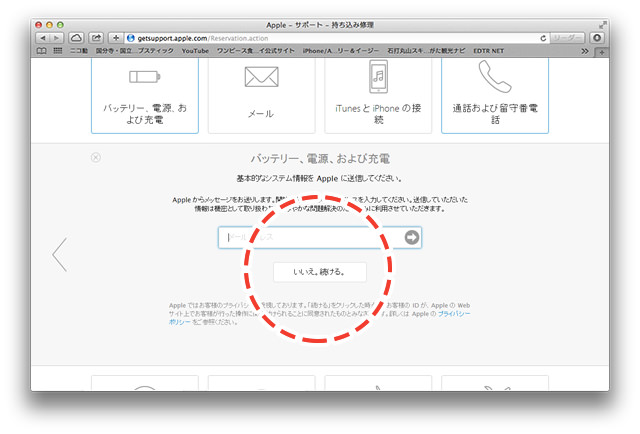640x434 pixels.
Task: Go forward with Safari's forward arrow
Action: [57, 38]
